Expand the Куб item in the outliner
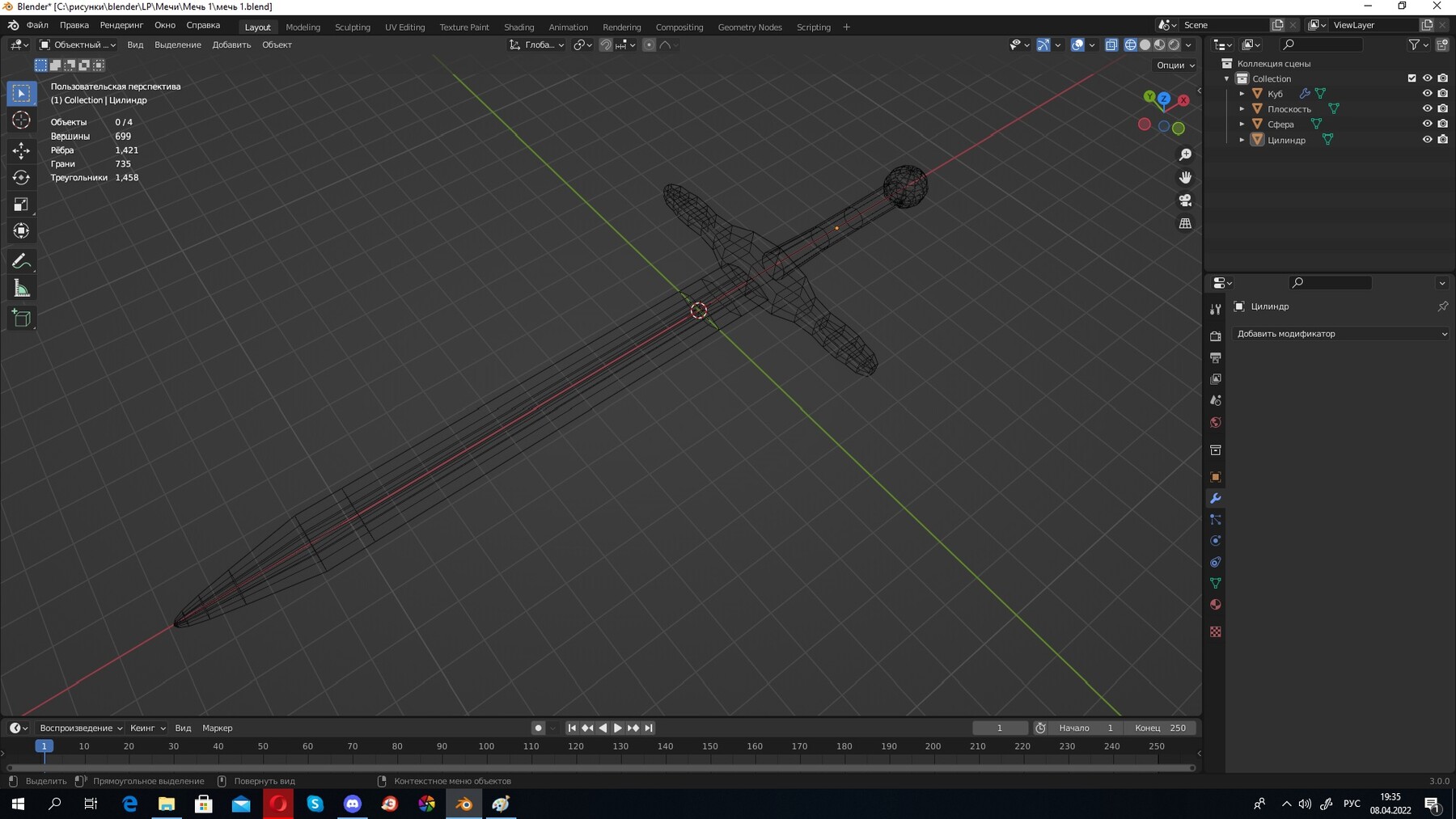The width and height of the screenshot is (1456, 819). point(1242,93)
